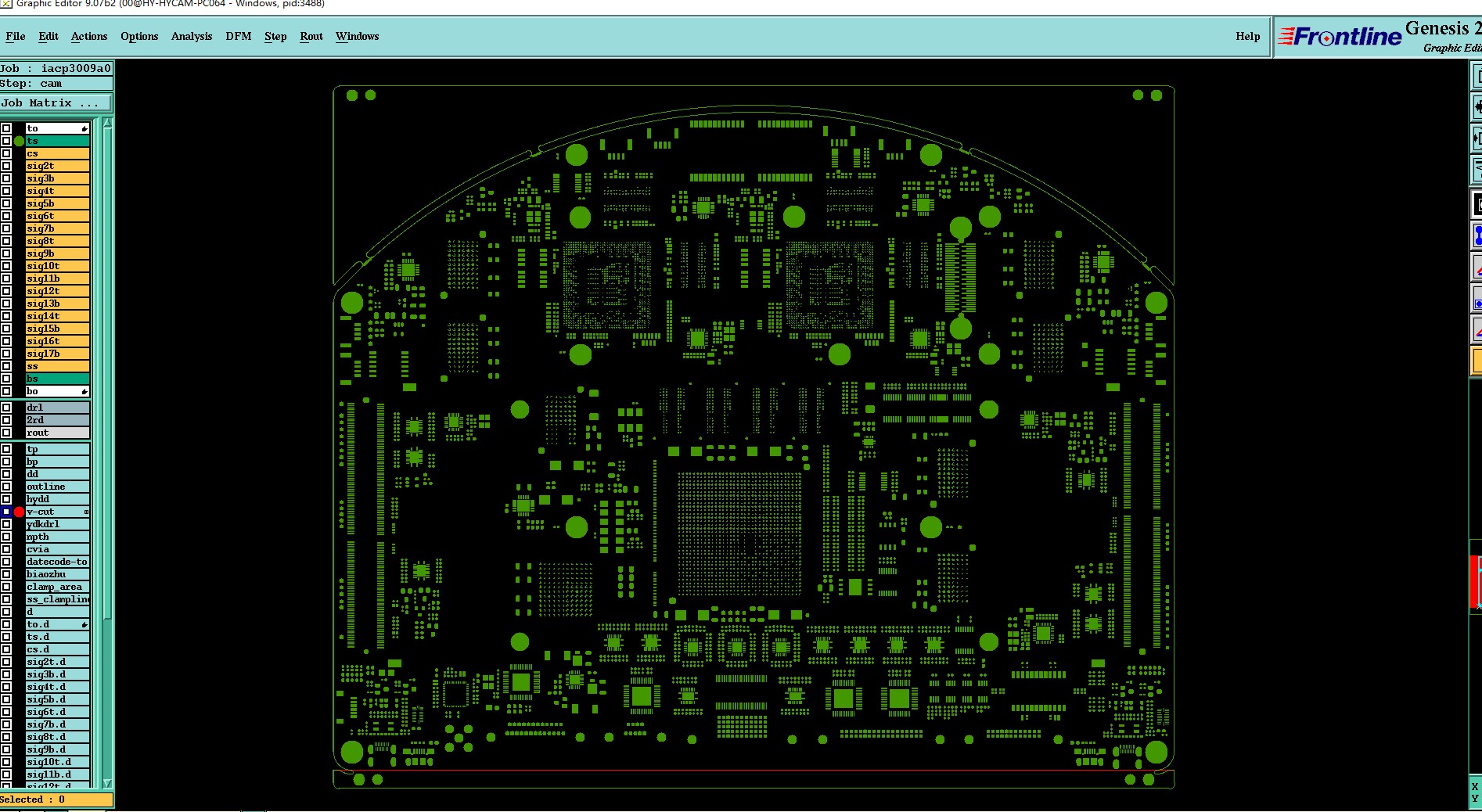Open the DFM menu
This screenshot has width=1482, height=812.
click(x=239, y=36)
